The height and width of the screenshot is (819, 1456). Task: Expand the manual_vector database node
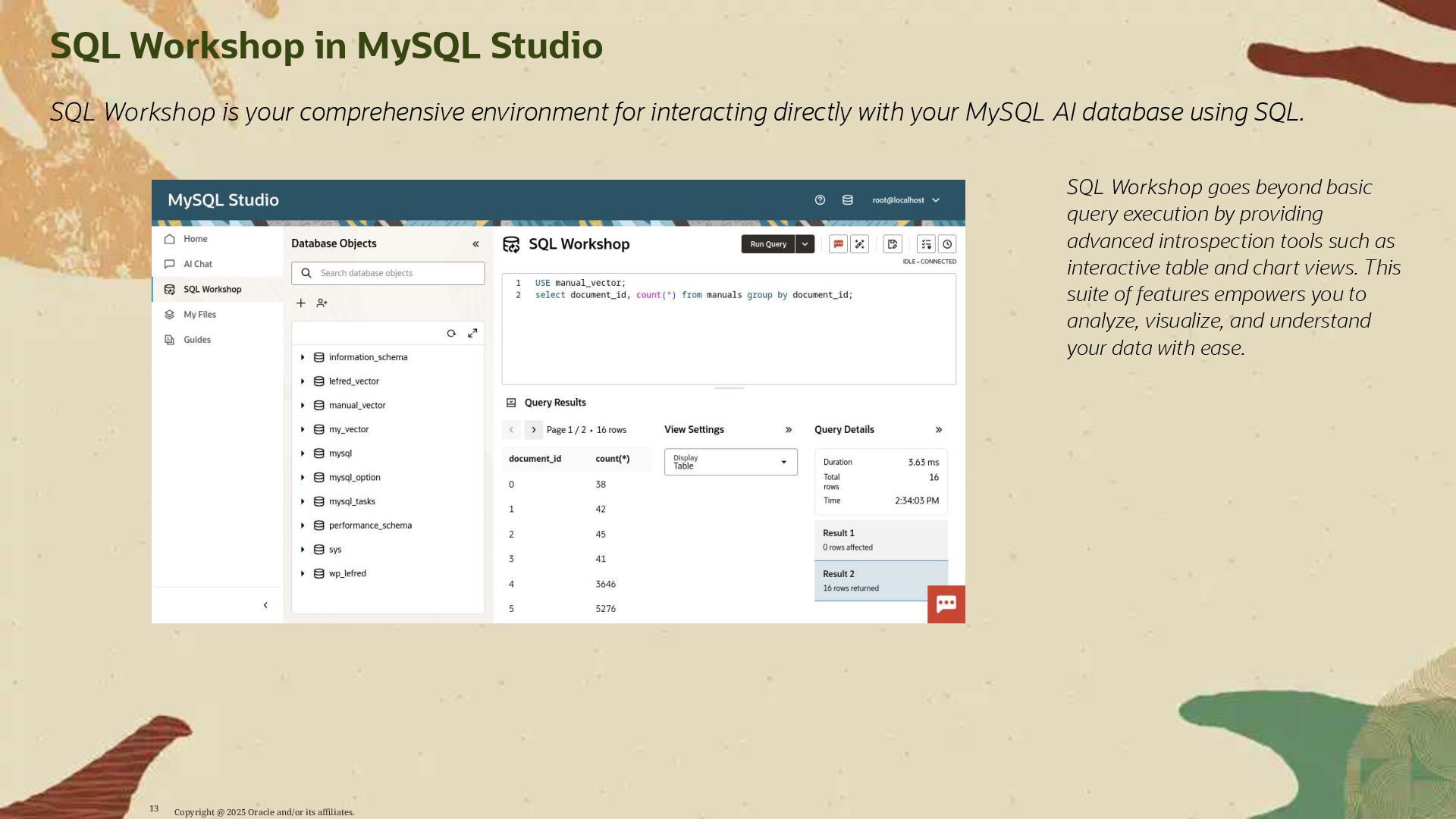[x=303, y=406]
